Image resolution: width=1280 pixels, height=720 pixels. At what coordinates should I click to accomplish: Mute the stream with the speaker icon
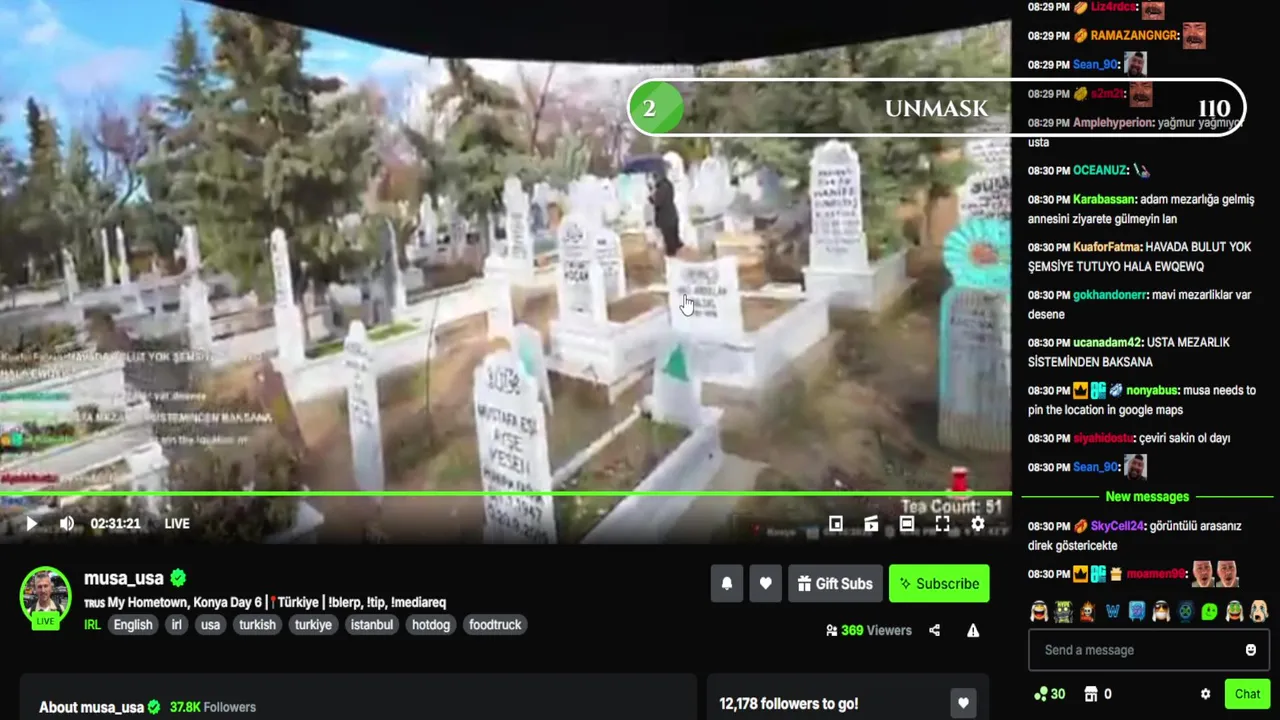tap(67, 523)
